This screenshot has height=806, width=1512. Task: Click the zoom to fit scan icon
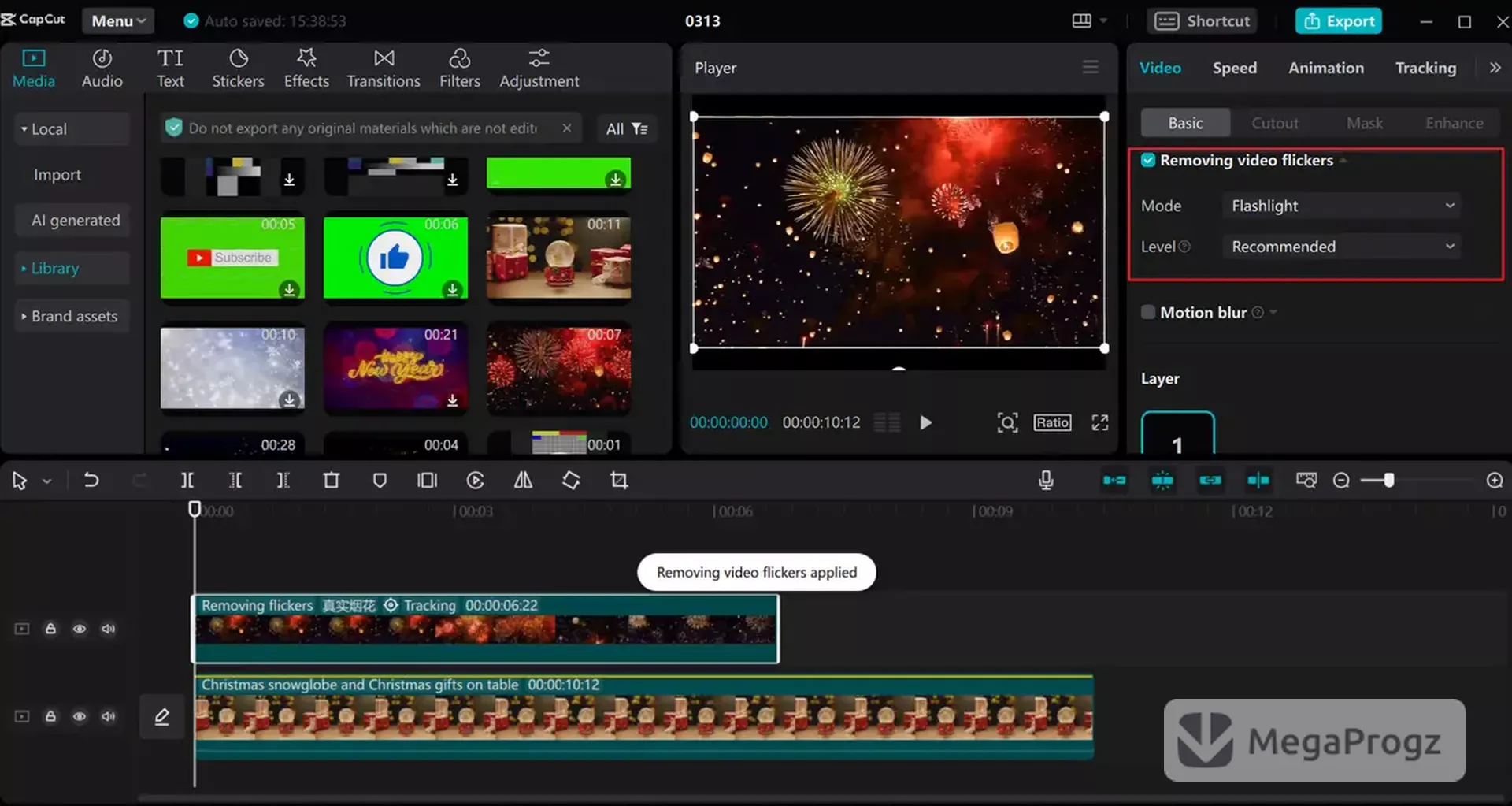coord(1007,422)
